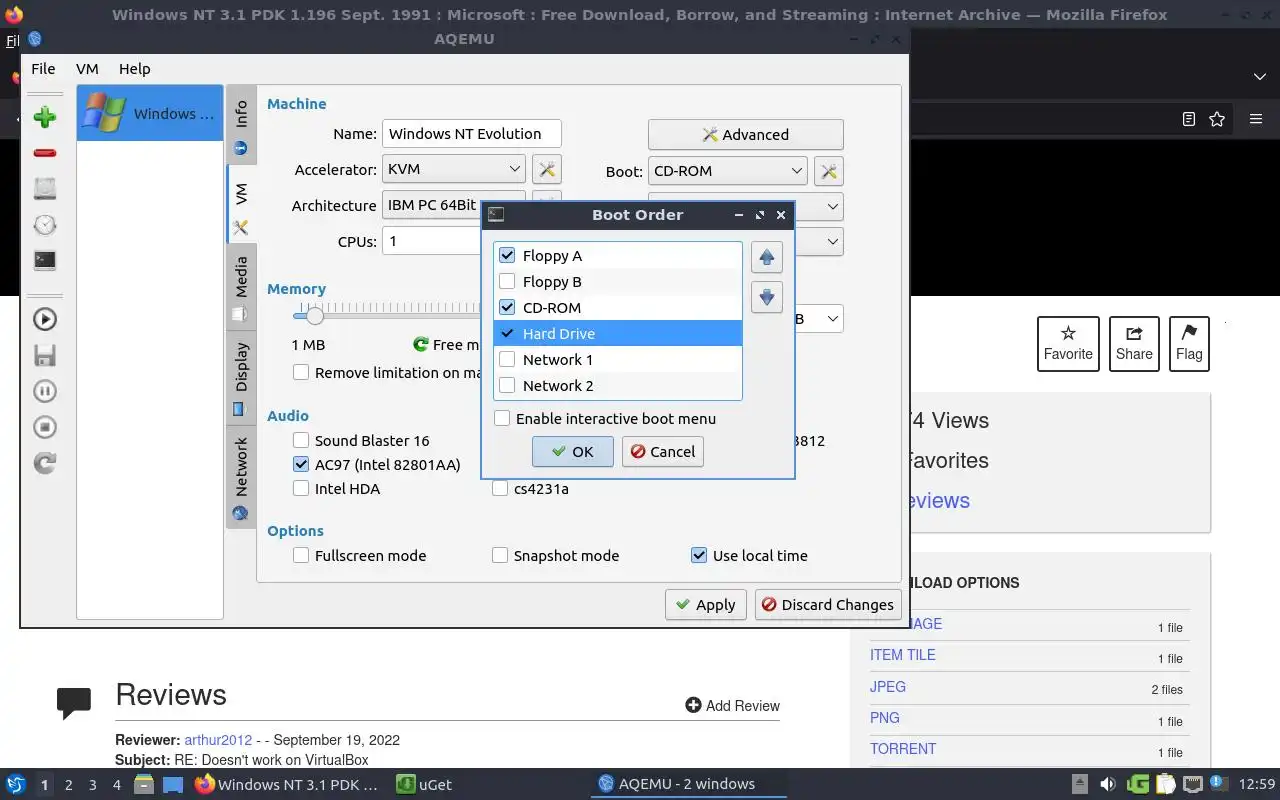Click Discard Changes button

tap(828, 604)
